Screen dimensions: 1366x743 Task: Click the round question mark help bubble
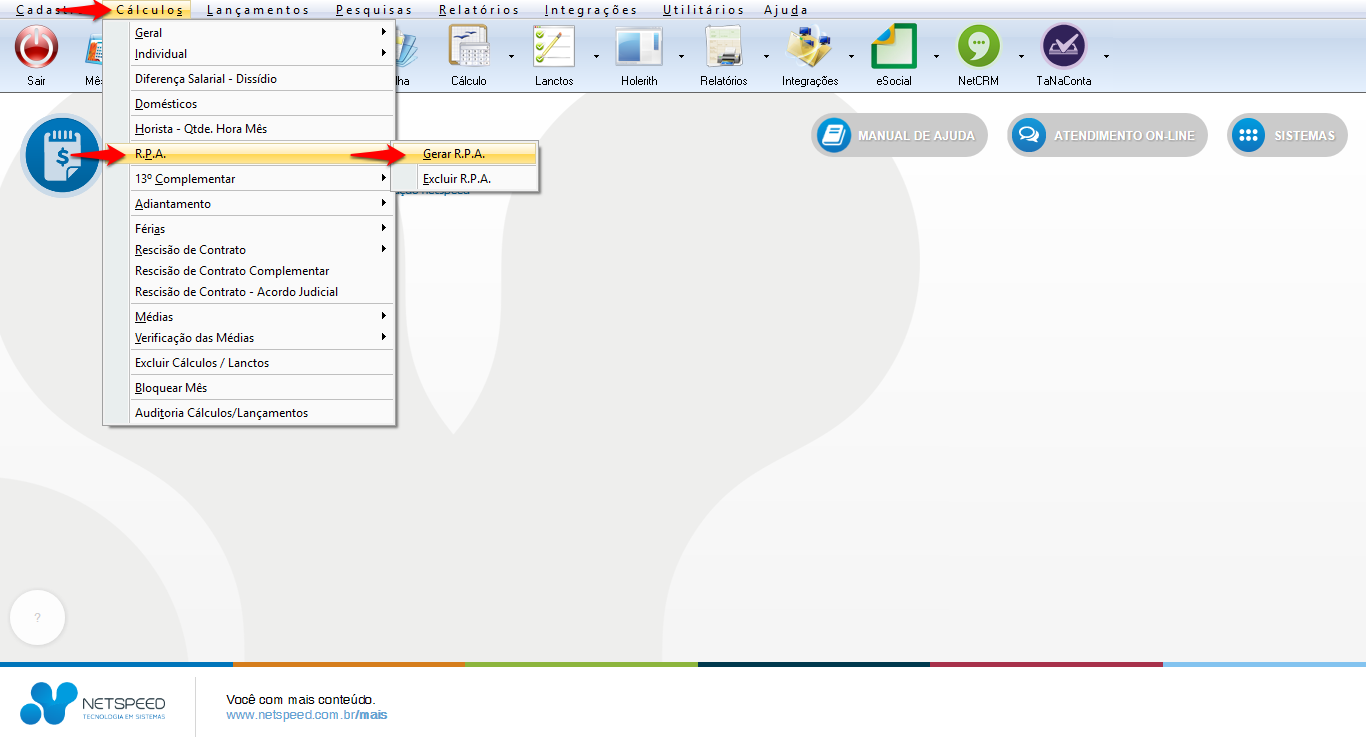click(x=37, y=618)
